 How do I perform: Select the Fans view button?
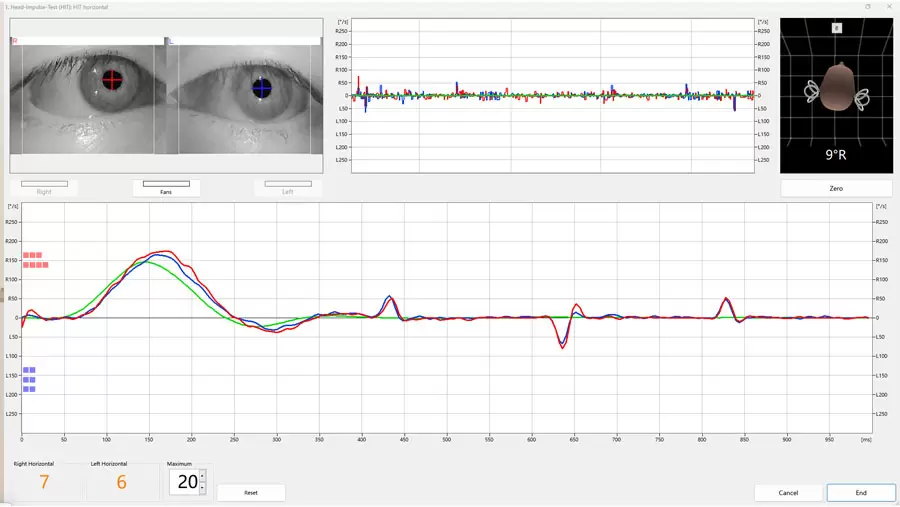coord(166,187)
